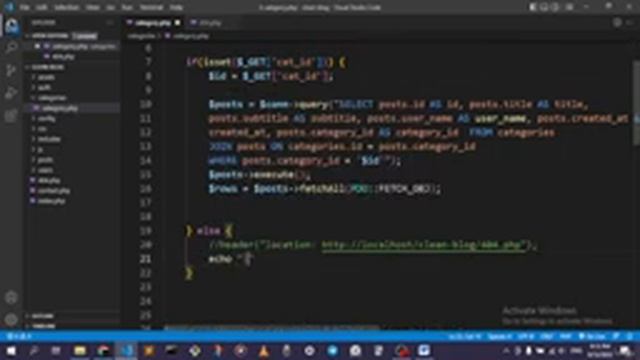This screenshot has width=640, height=360.
Task: Open the Source Control view
Action: (11, 71)
